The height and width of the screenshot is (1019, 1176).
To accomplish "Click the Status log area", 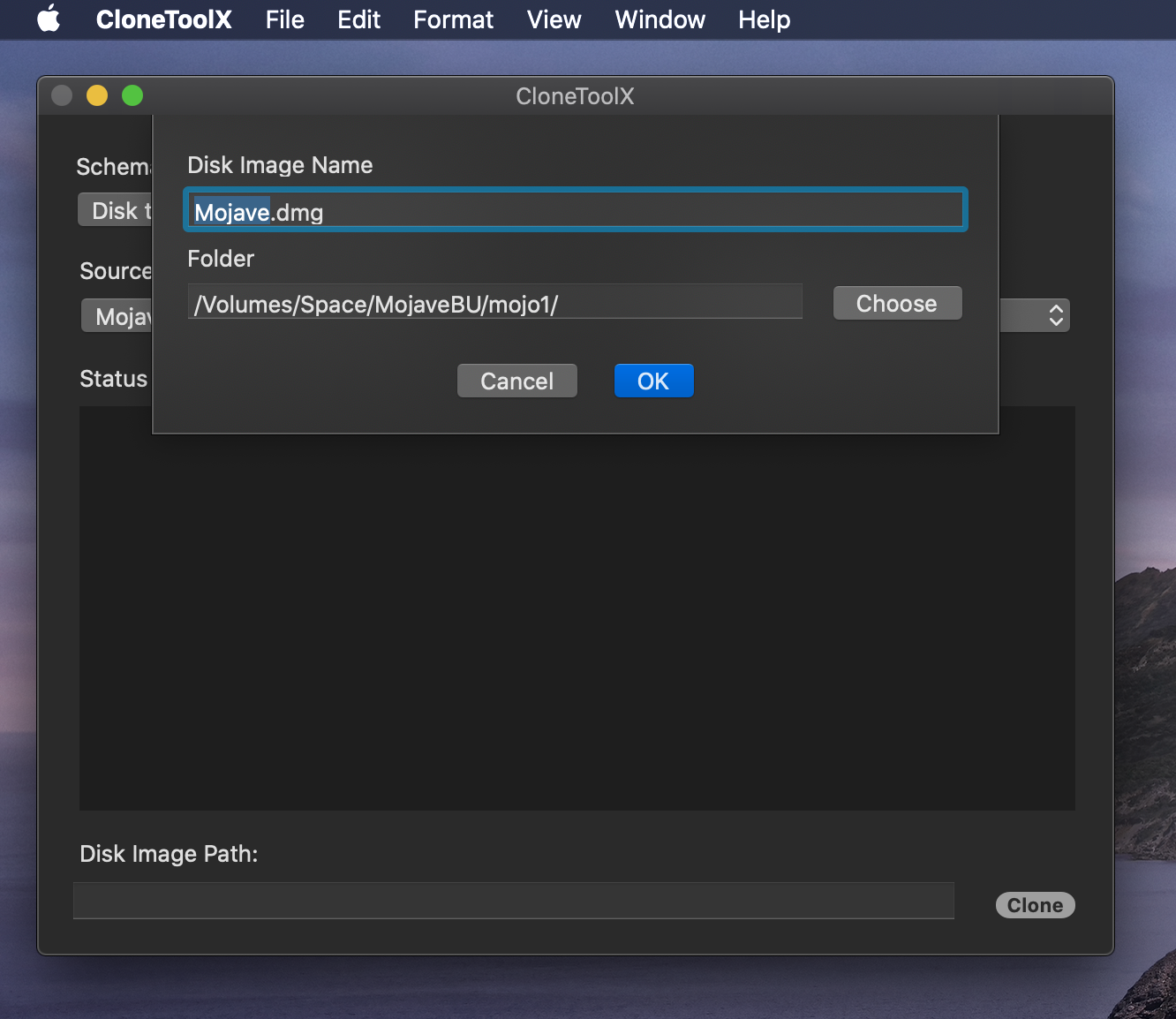I will 577,622.
